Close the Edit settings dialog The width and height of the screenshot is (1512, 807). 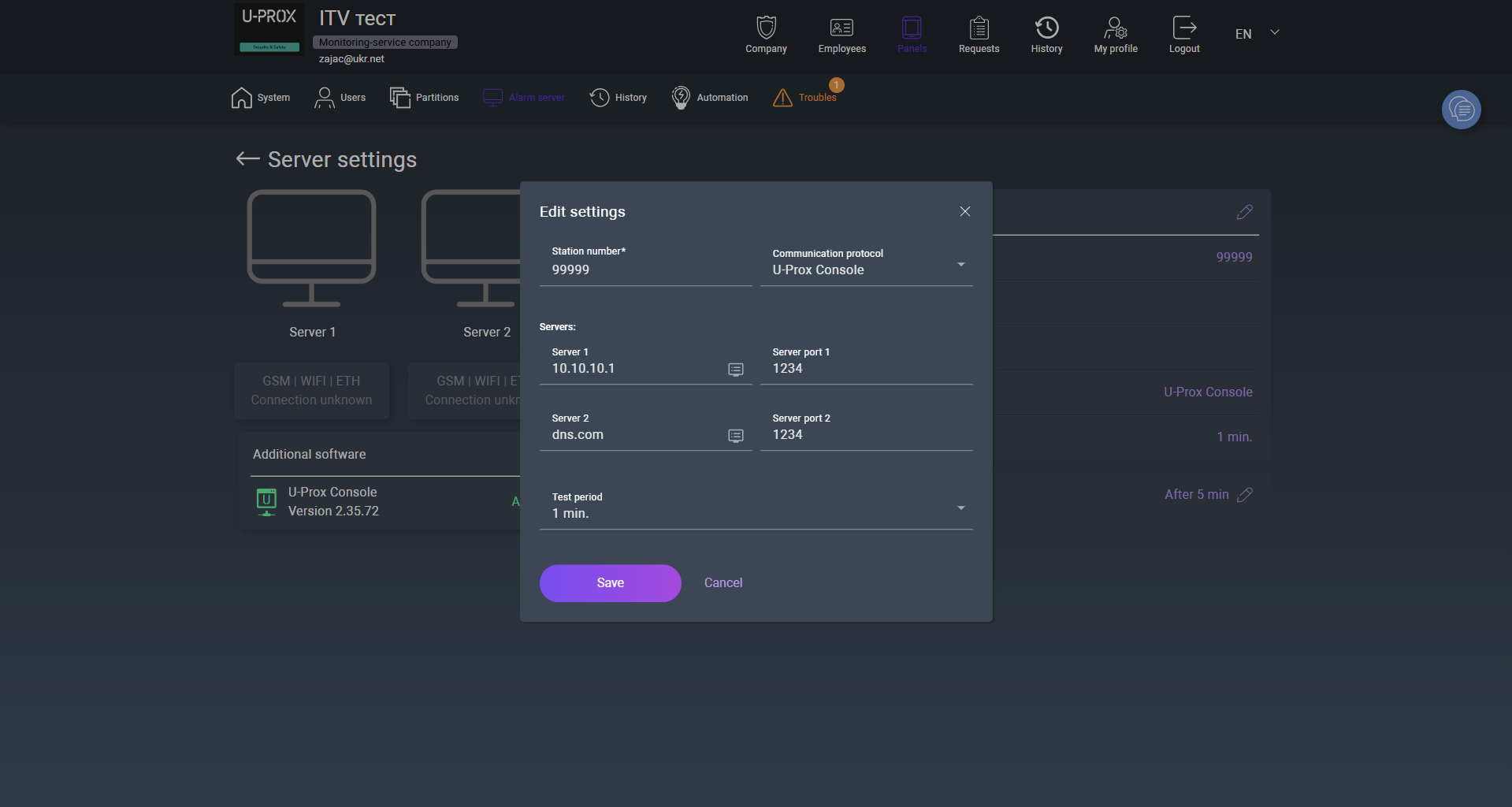[x=964, y=211]
